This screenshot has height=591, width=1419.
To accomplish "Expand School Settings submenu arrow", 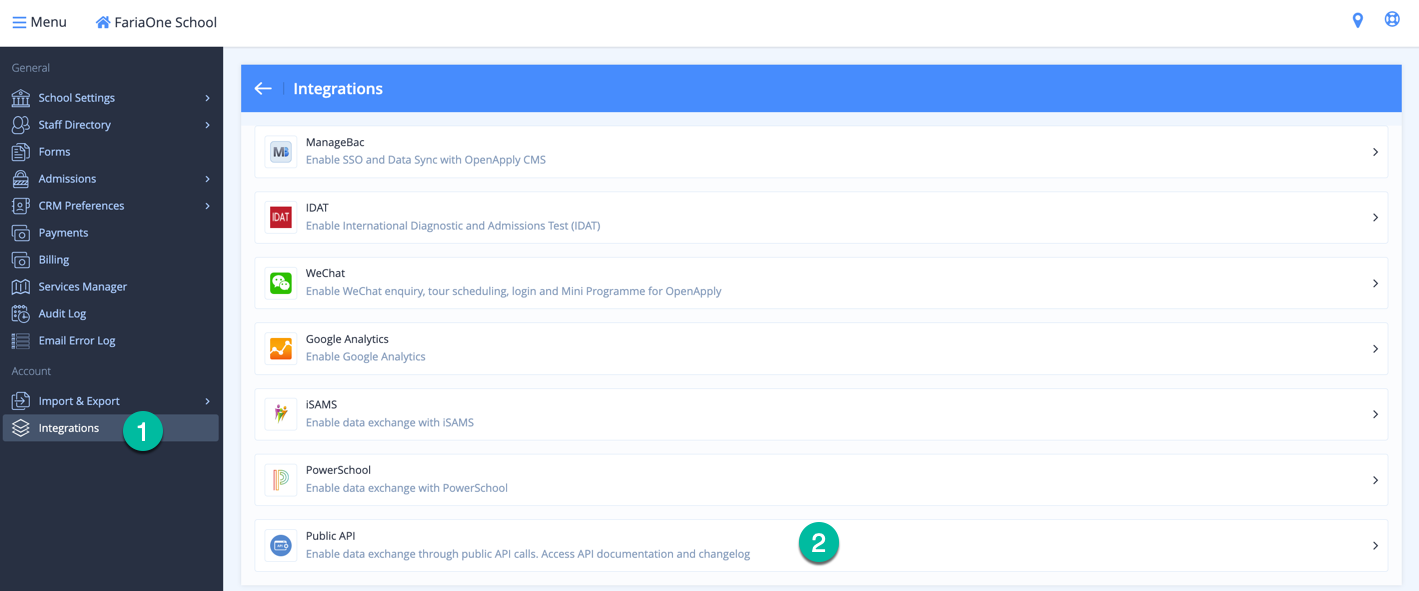I will (208, 98).
